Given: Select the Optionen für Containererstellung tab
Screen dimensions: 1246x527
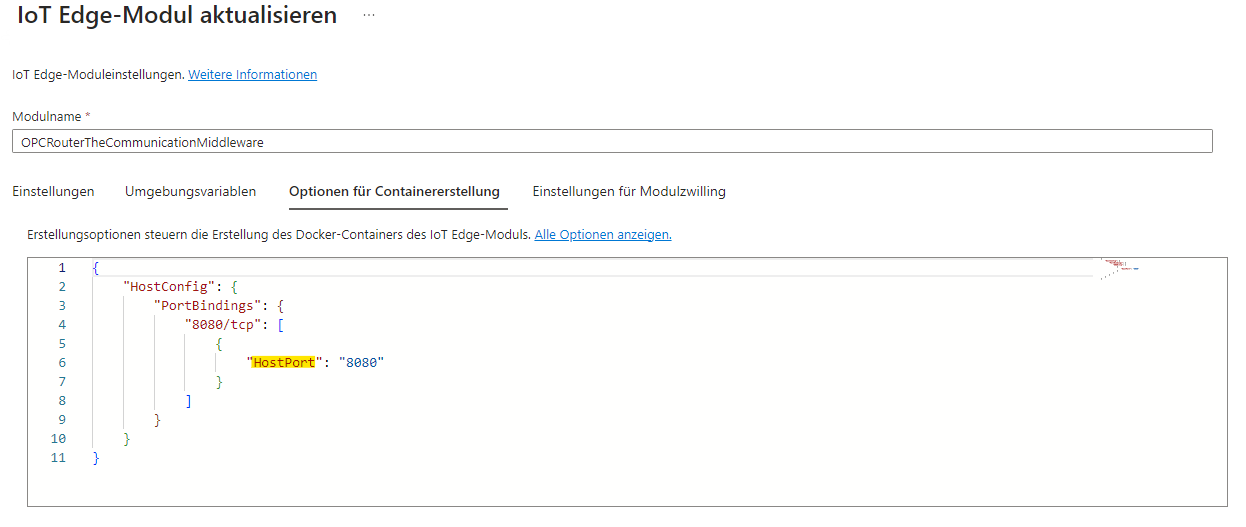Looking at the screenshot, I should [x=394, y=192].
